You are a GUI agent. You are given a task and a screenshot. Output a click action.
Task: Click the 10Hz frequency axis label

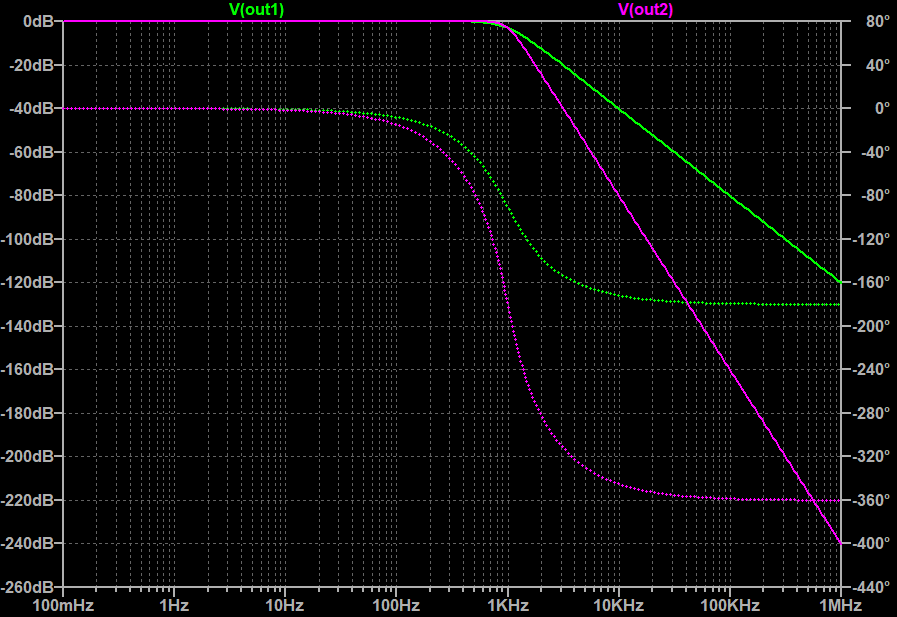click(284, 606)
